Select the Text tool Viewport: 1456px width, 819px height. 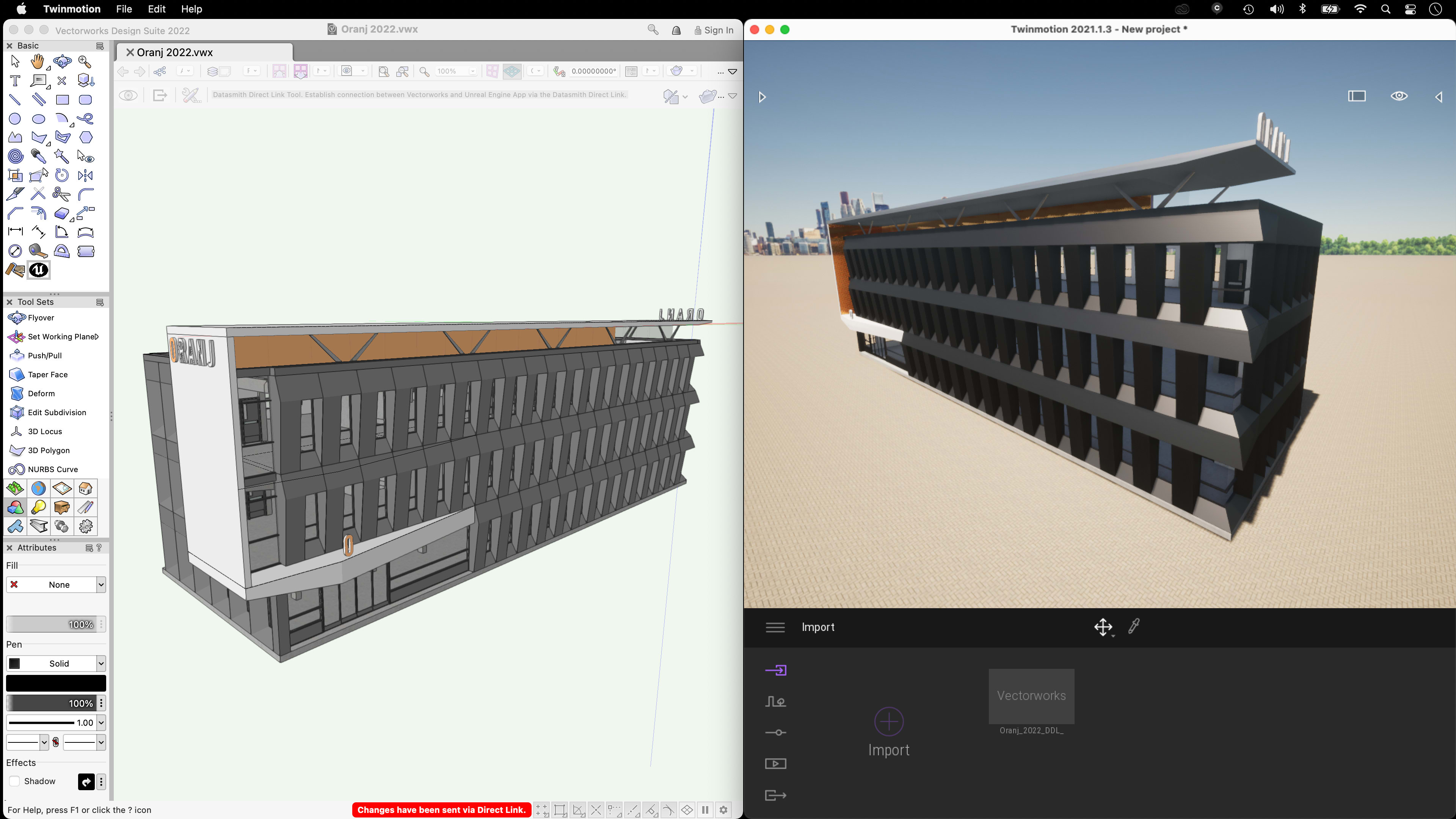15,81
